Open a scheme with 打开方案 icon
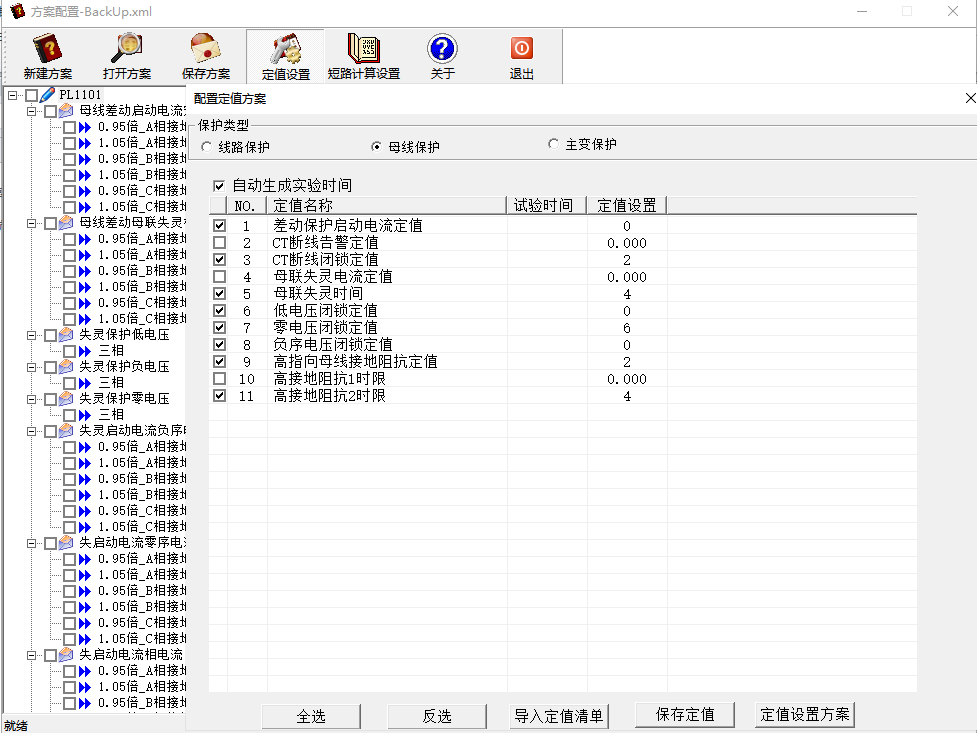 [127, 49]
